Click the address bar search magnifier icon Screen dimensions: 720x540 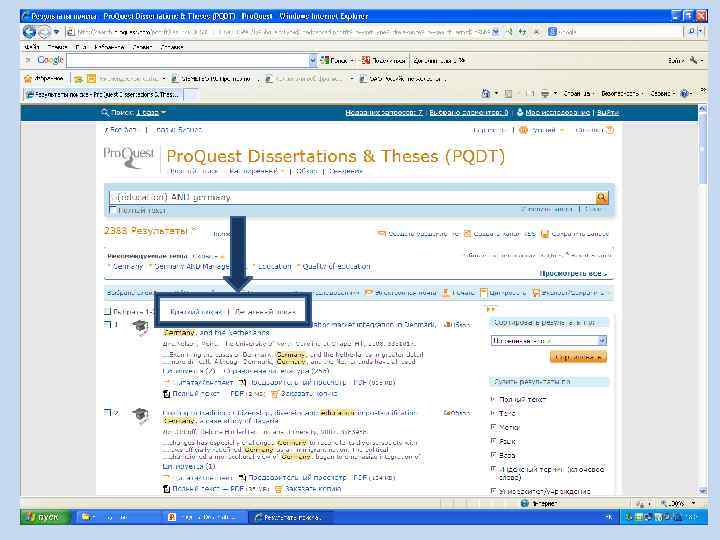click(692, 32)
